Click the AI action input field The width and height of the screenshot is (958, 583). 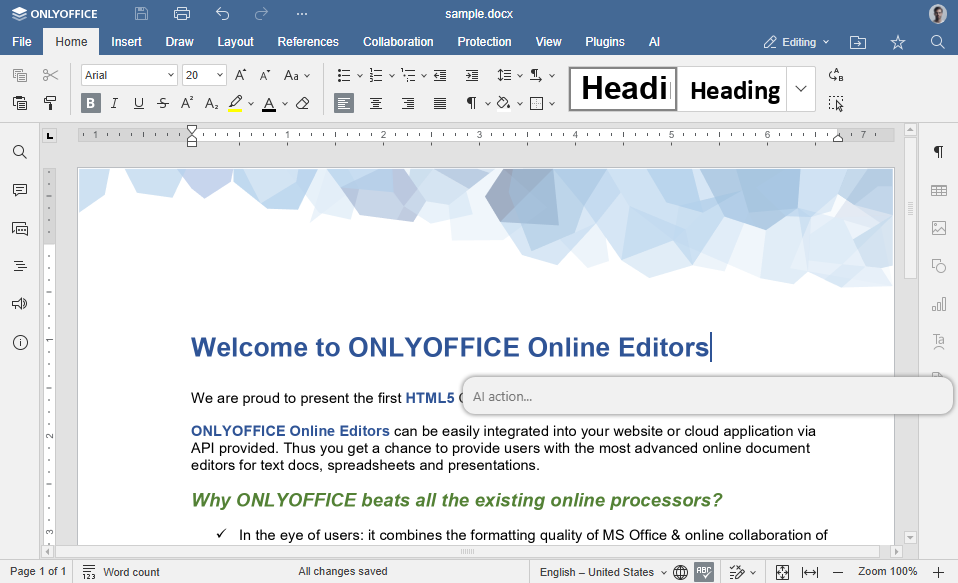tap(707, 396)
